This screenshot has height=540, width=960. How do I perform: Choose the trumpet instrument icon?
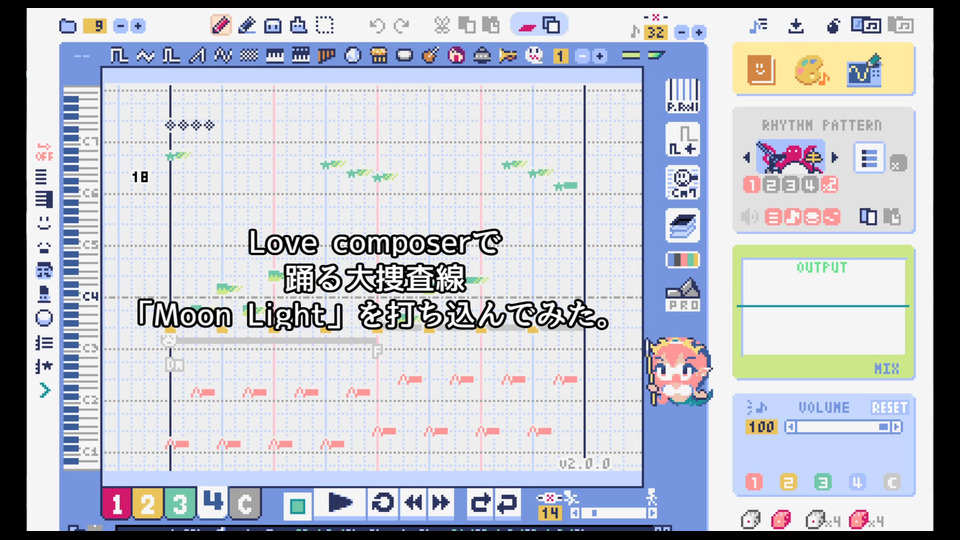508,56
